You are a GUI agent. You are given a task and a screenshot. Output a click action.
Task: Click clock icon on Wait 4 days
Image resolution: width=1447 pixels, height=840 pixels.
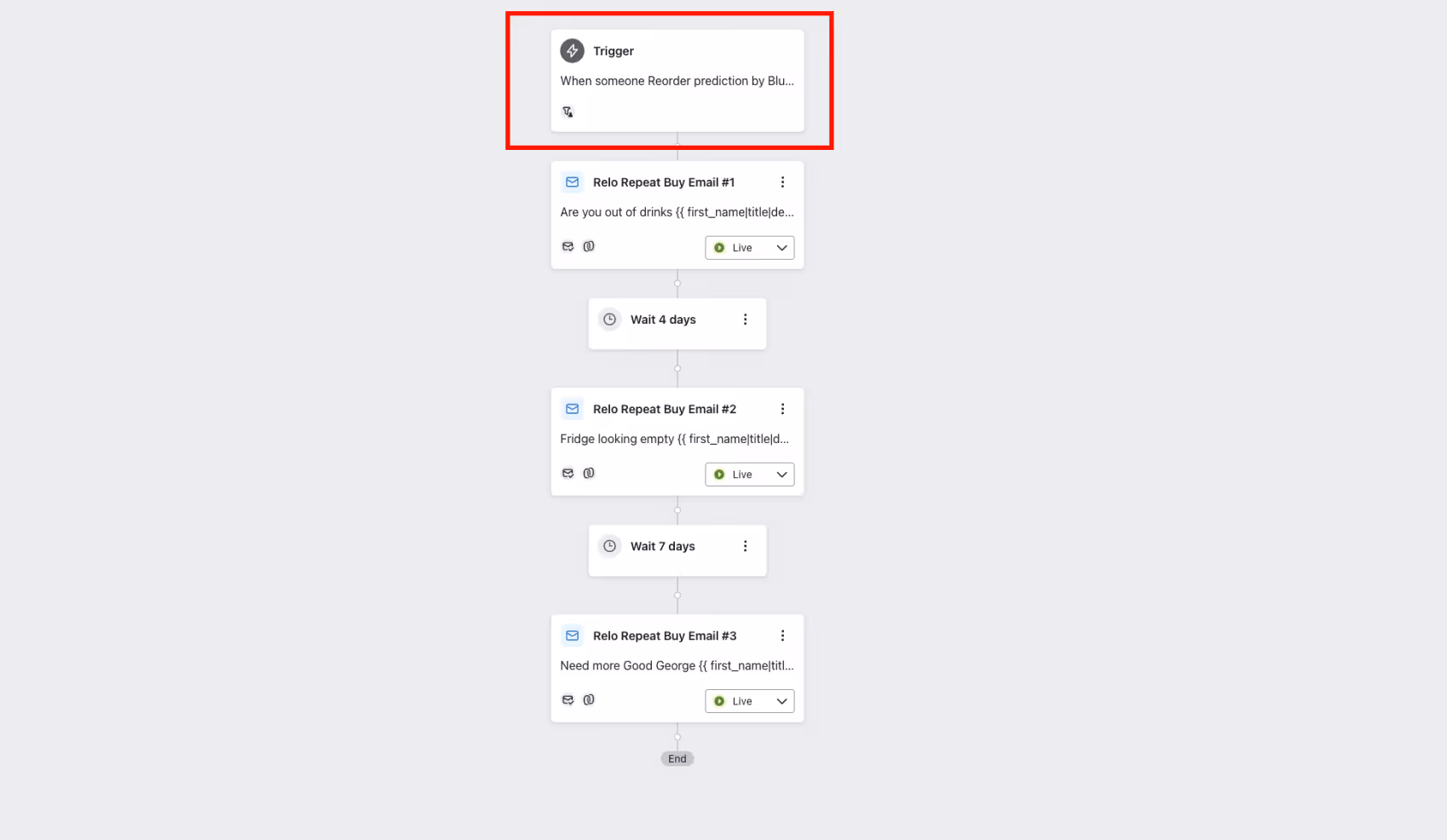(x=609, y=319)
